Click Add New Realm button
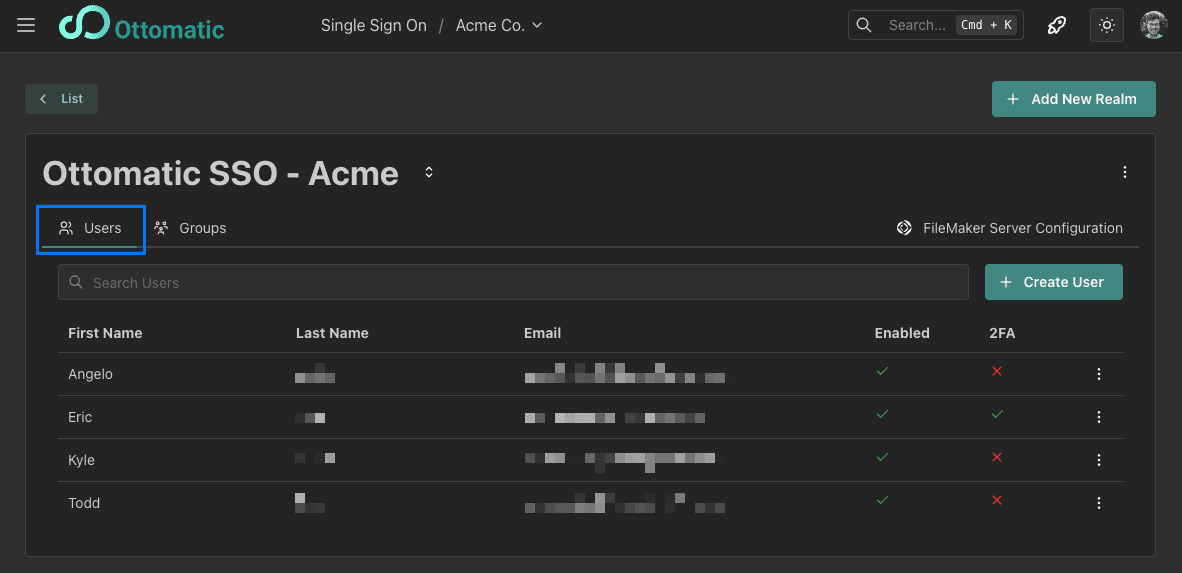Screen dimensions: 1182x573 click(x=1073, y=99)
